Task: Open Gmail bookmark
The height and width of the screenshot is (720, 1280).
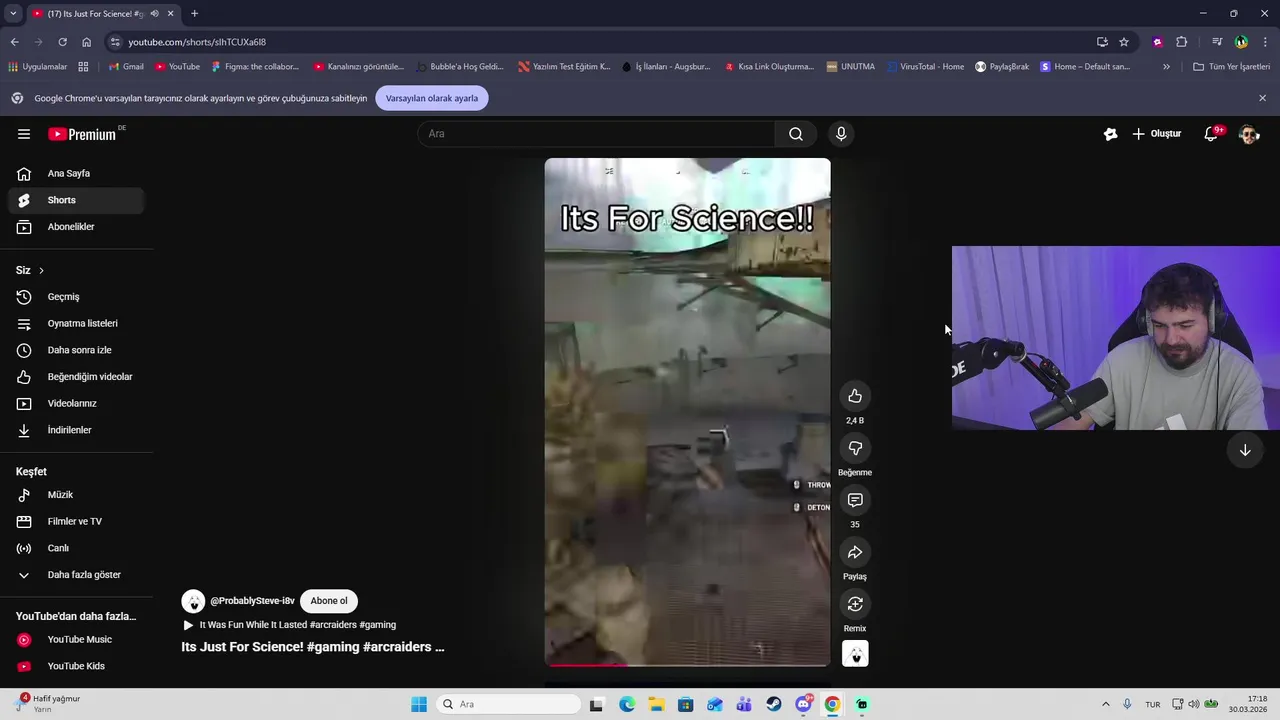Action: [x=126, y=67]
